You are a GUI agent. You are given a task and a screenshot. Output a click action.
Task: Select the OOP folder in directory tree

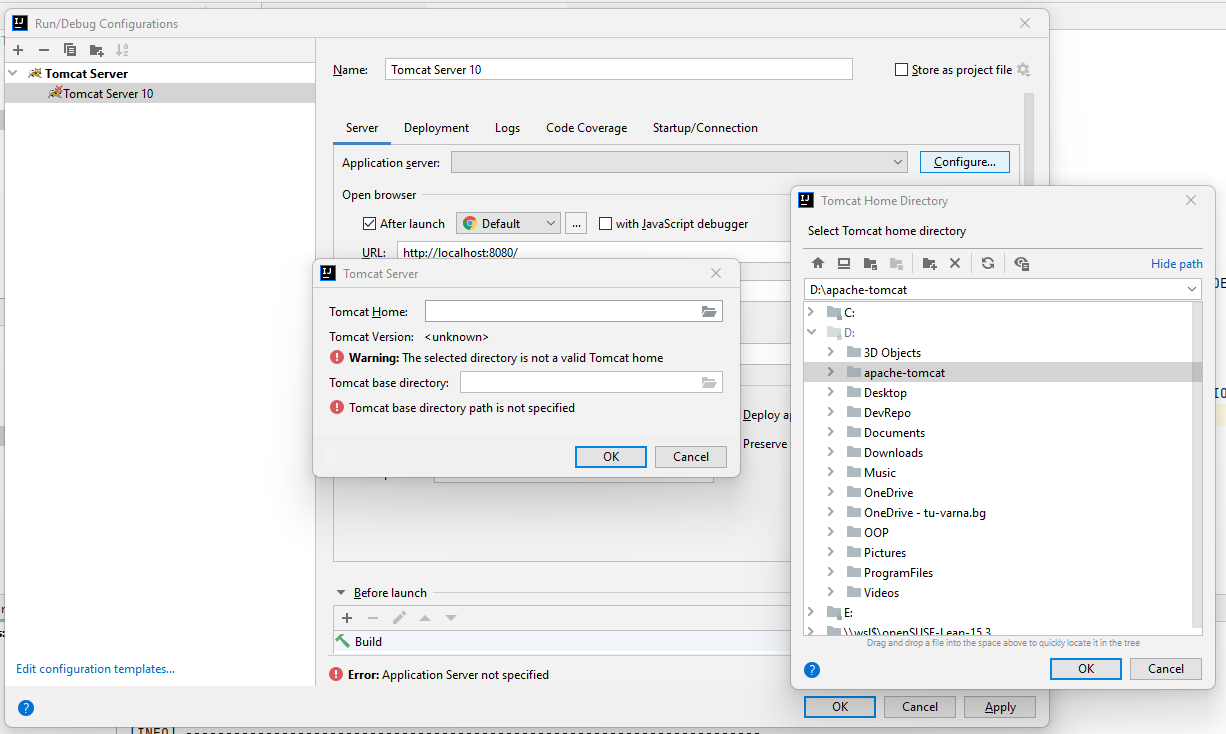[876, 532]
